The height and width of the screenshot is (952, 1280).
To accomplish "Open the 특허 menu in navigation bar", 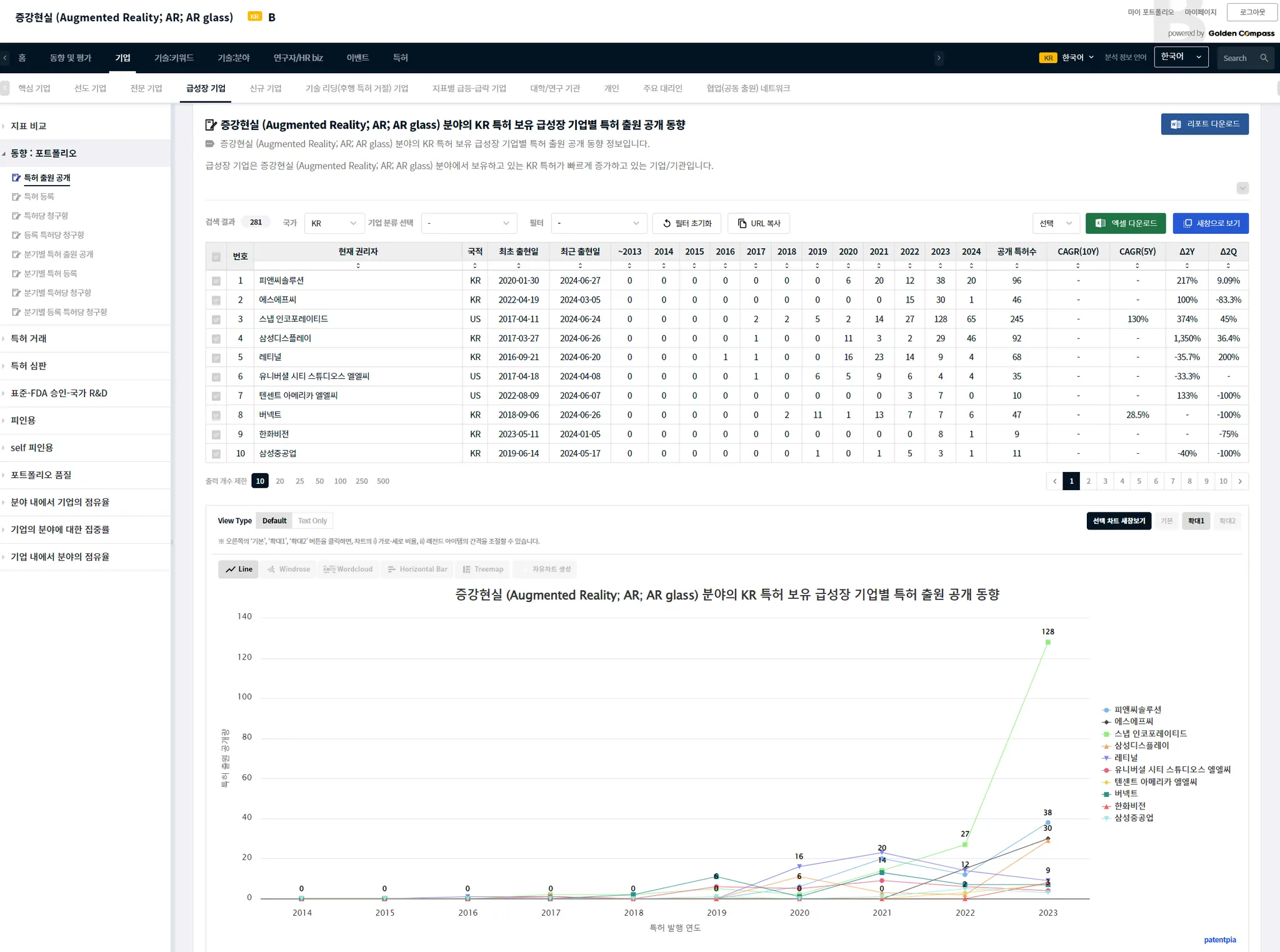I will tap(400, 58).
